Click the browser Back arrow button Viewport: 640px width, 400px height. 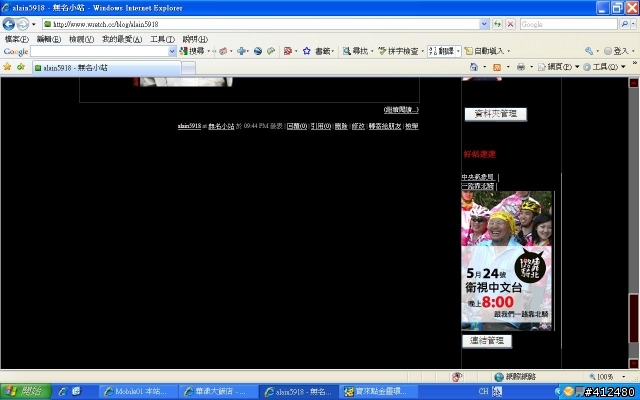coord(9,24)
